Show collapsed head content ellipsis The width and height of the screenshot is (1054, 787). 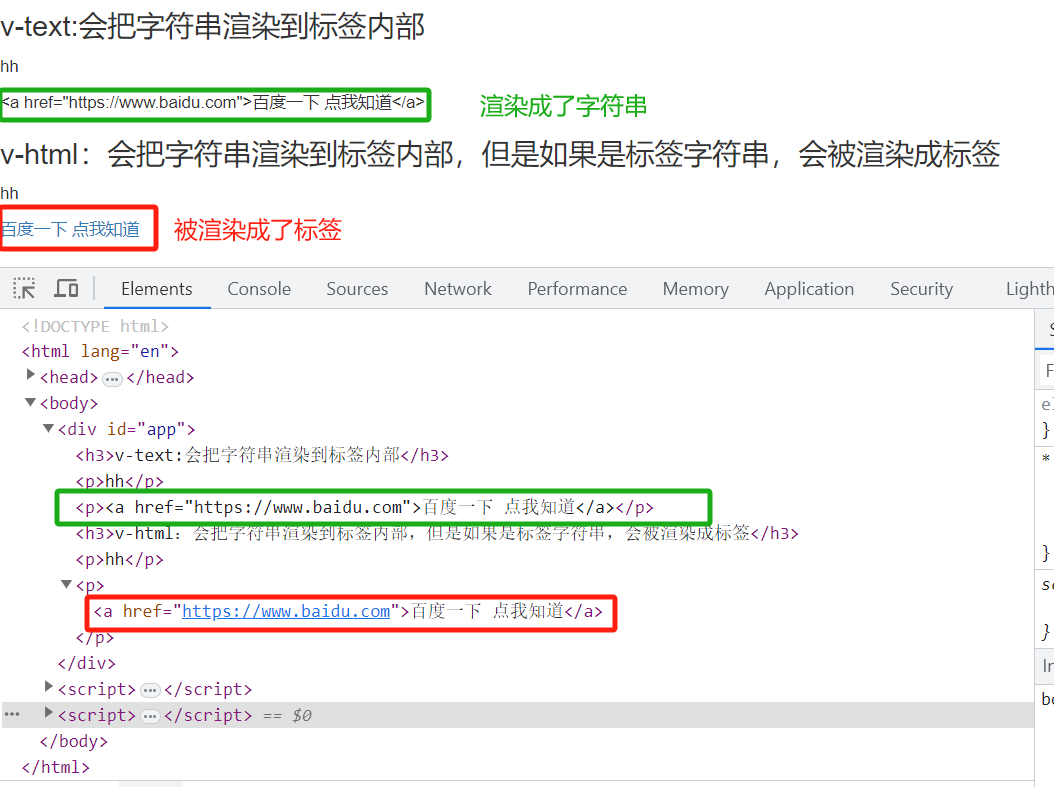pyautogui.click(x=112, y=379)
